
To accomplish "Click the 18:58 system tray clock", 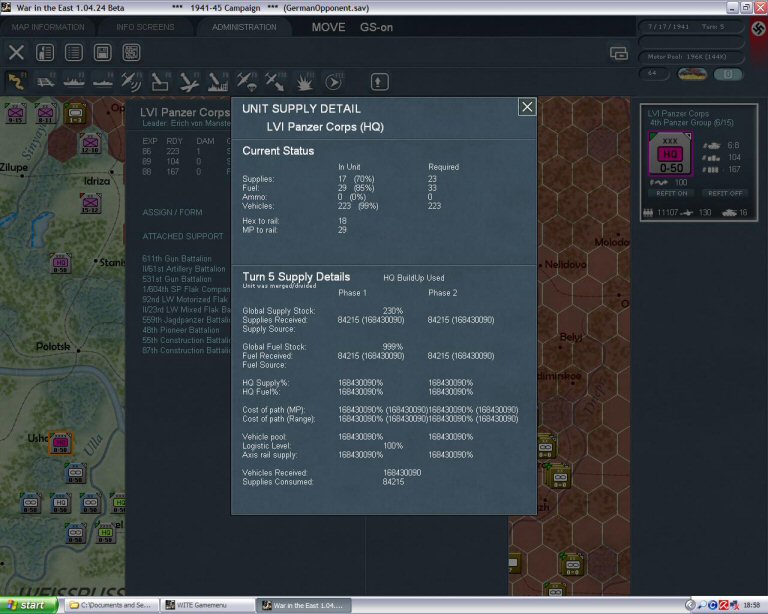I will point(751,605).
